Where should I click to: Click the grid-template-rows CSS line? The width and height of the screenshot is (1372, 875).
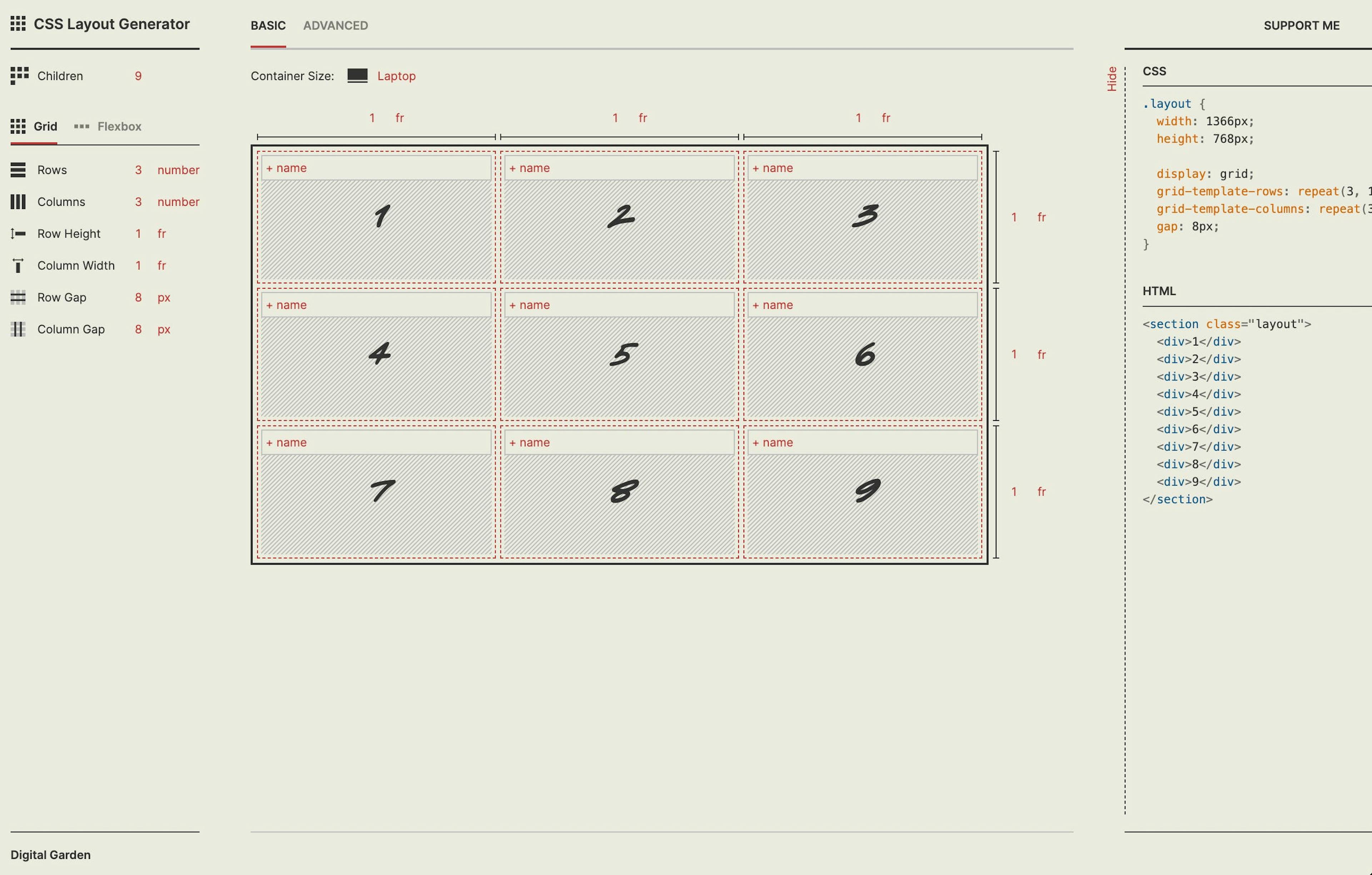1264,192
